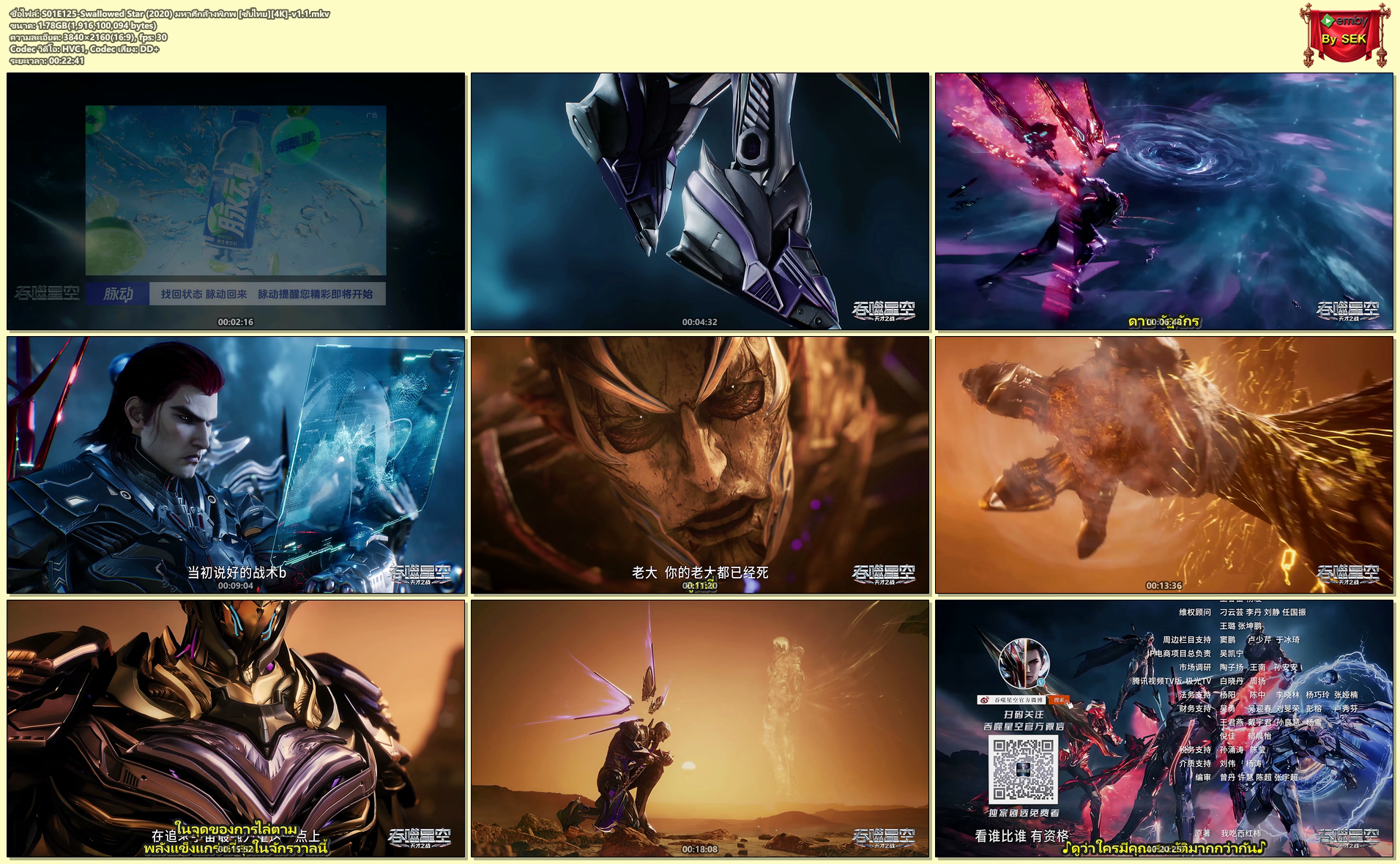The height and width of the screenshot is (864, 1400).
Task: Open the red vortex thumbnail top right
Action: point(1164,201)
